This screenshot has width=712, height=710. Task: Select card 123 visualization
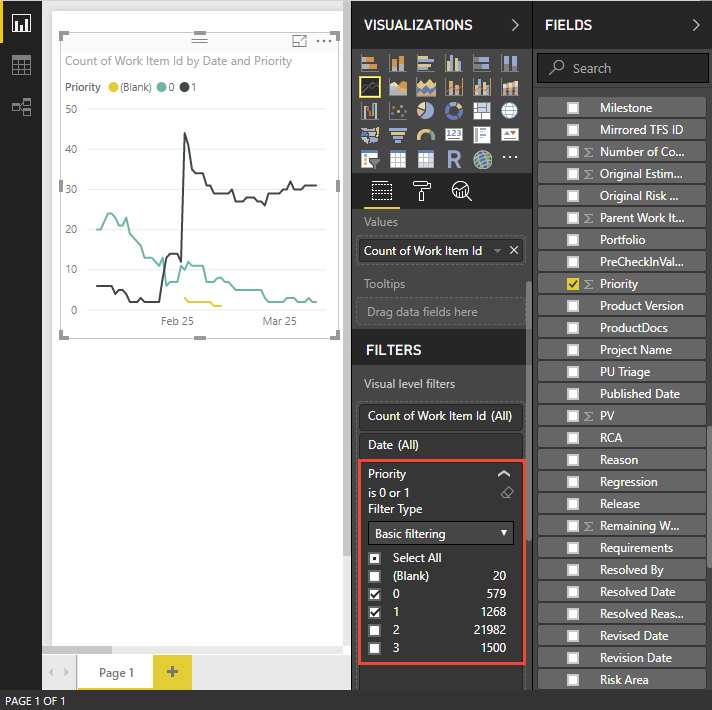(x=454, y=134)
